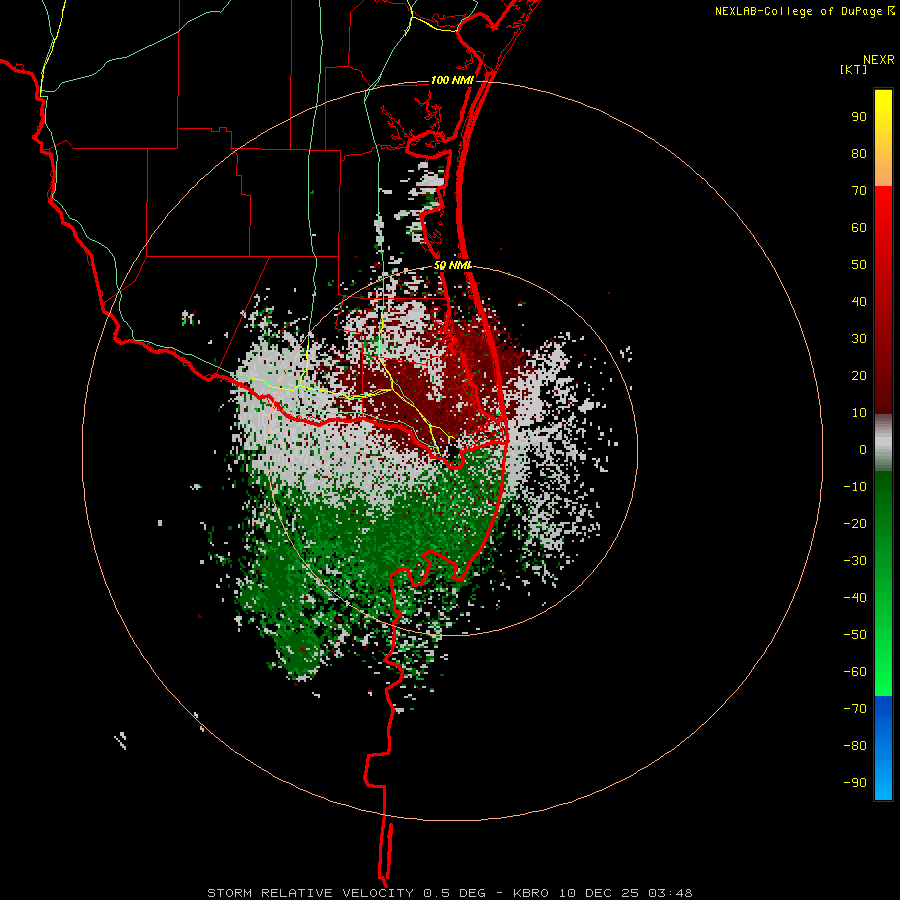The image size is (900, 900).
Task: Click the Storm Relative Velocity caption at bottom
Action: (x=449, y=893)
